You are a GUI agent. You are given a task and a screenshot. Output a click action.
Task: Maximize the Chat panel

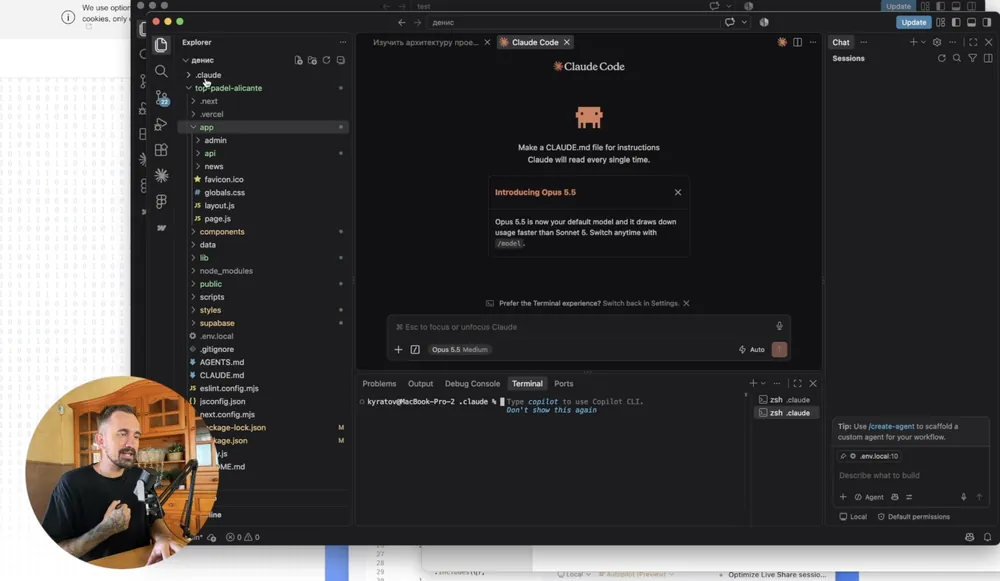pyautogui.click(x=973, y=42)
